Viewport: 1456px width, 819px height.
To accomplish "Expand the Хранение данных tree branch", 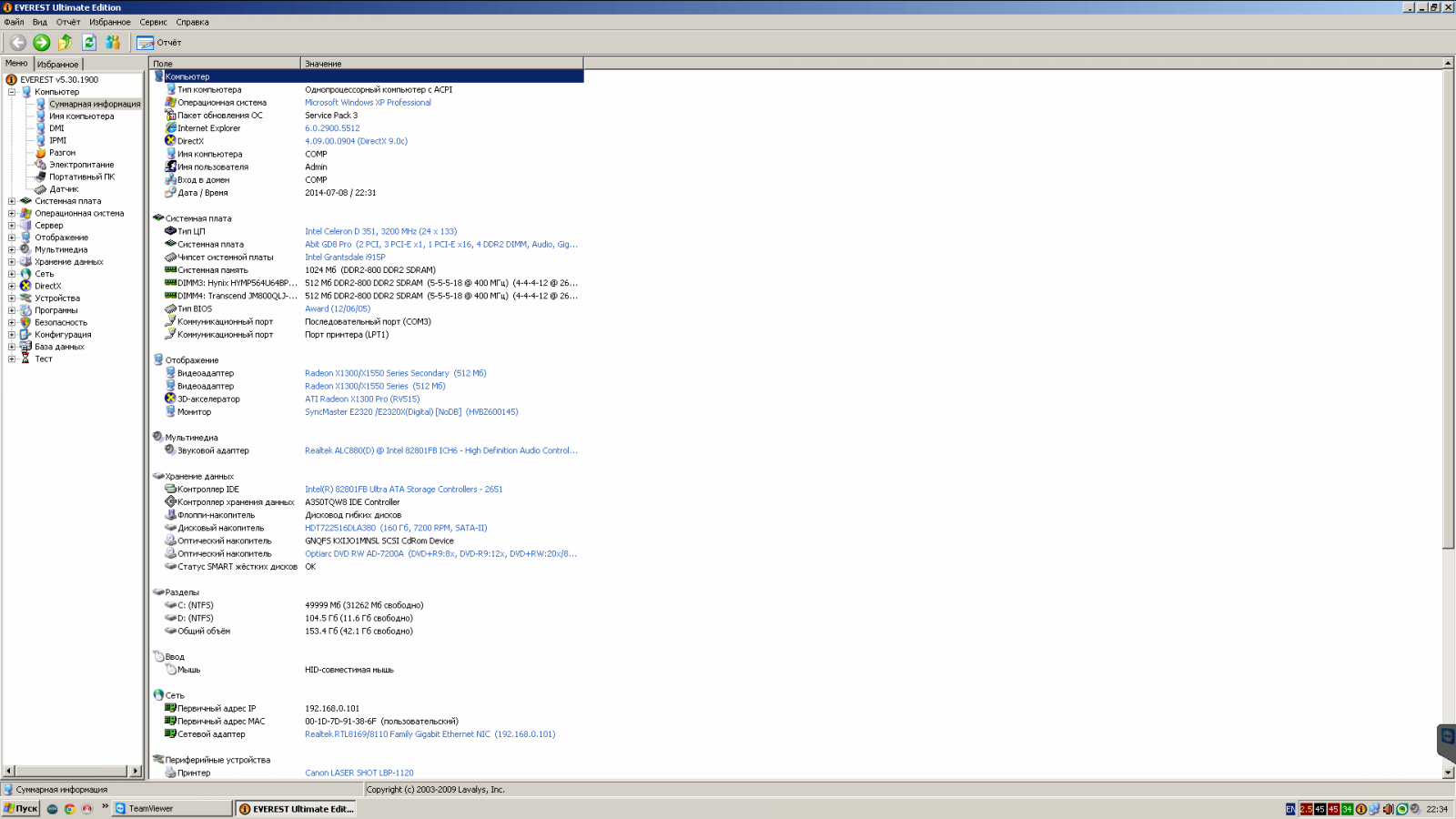I will tap(12, 261).
